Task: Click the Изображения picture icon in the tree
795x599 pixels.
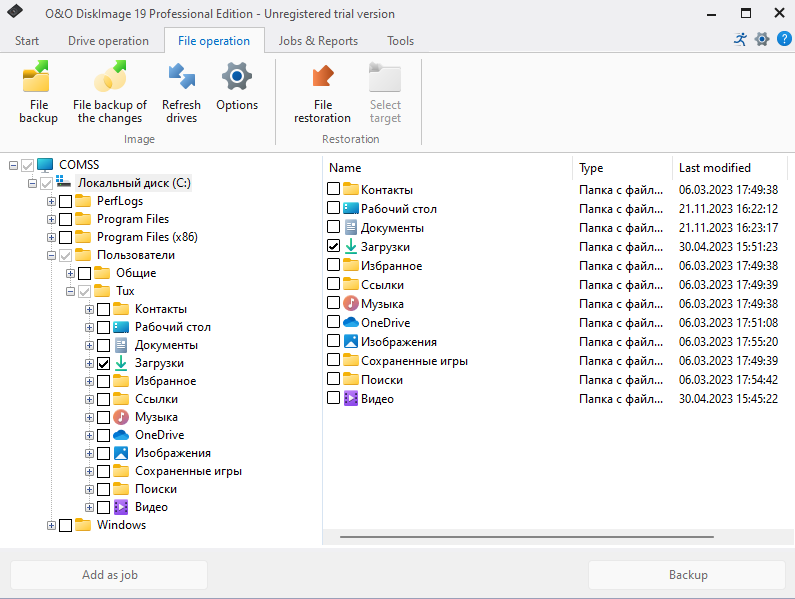Action: 121,453
